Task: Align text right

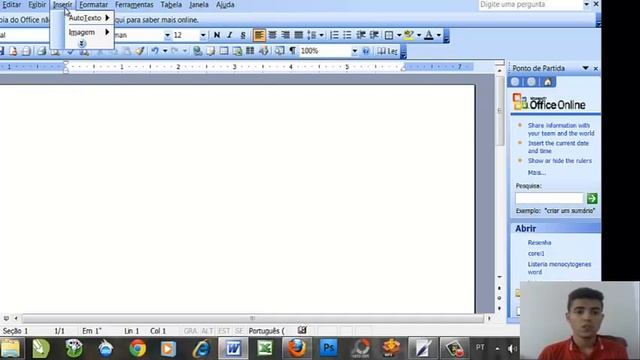Action: (285, 35)
